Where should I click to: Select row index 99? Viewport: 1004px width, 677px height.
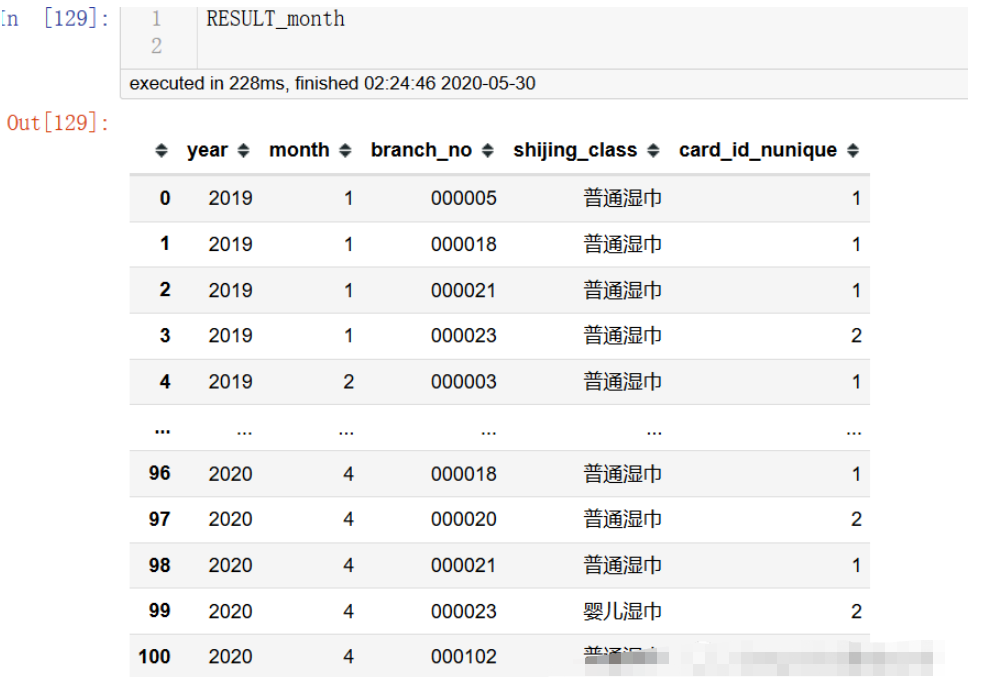pos(159,610)
